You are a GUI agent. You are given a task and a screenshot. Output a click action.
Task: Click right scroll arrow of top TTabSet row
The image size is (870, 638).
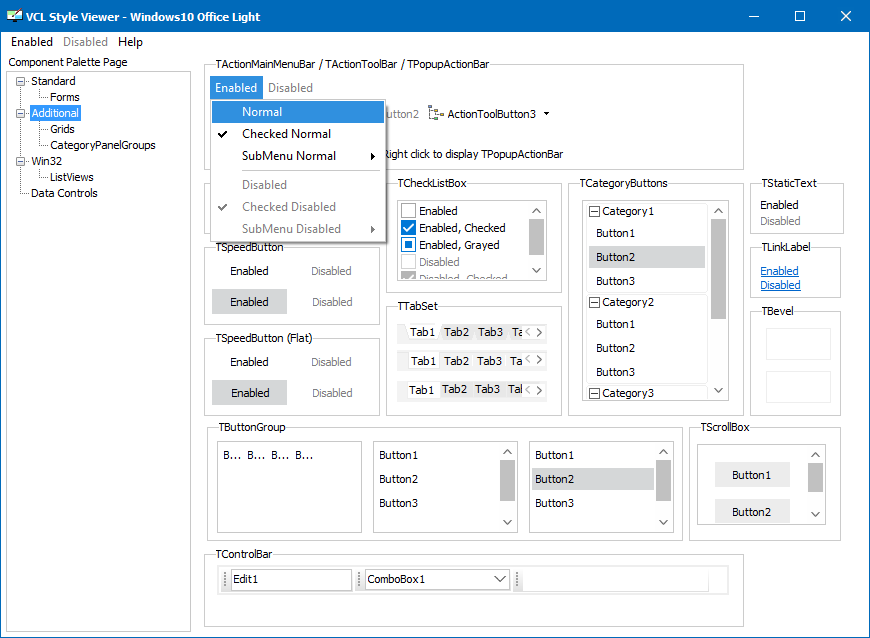(x=539, y=332)
